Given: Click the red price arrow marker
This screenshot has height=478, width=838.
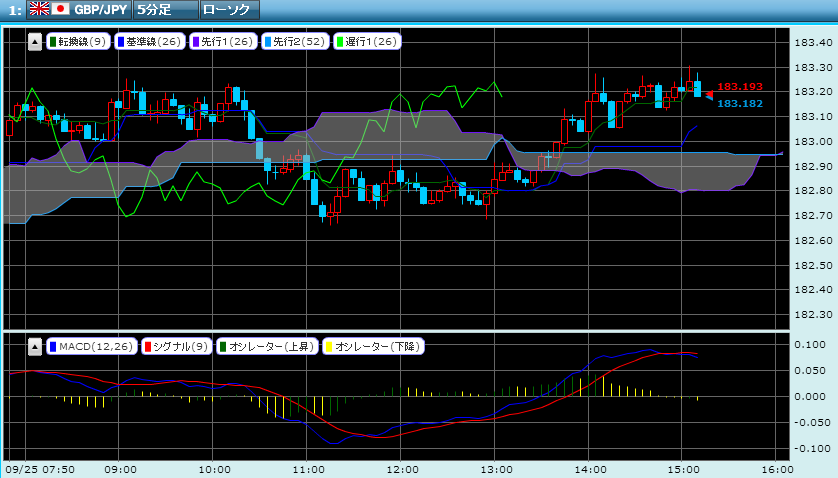Looking at the screenshot, I should click(709, 94).
